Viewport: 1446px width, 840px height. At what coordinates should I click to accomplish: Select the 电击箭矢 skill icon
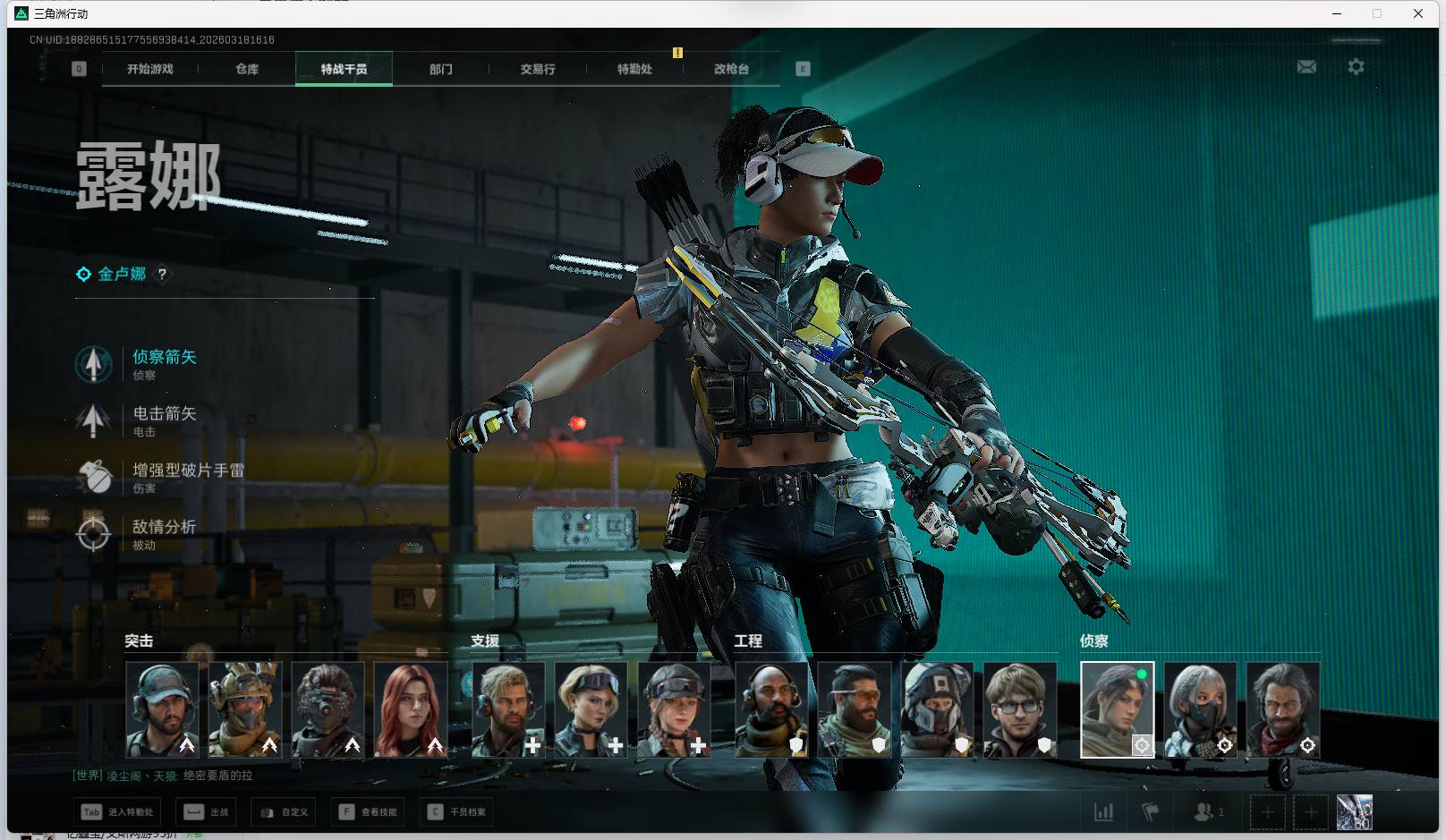coord(93,420)
